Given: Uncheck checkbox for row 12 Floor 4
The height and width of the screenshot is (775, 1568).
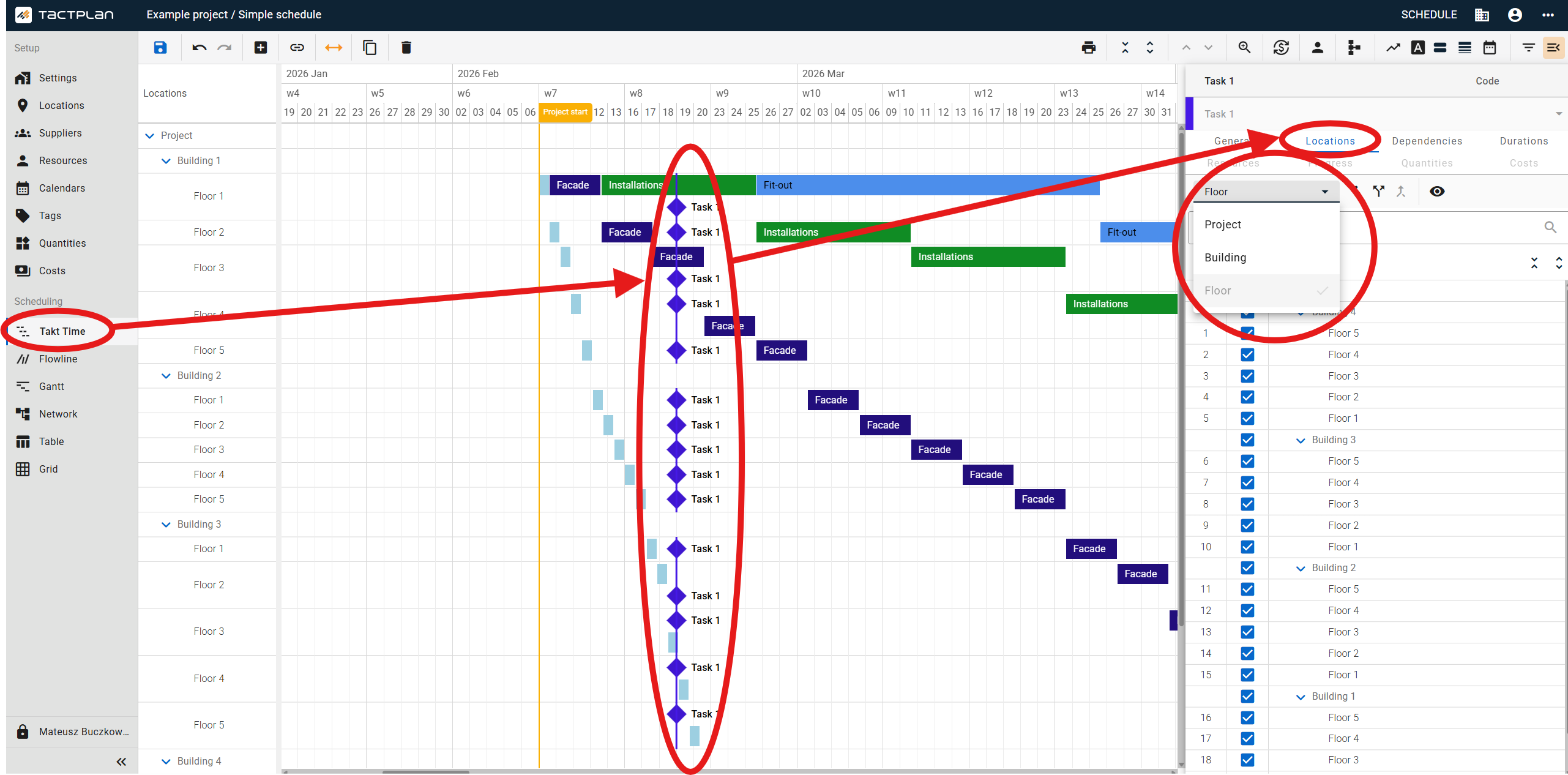Looking at the screenshot, I should pos(1247,611).
